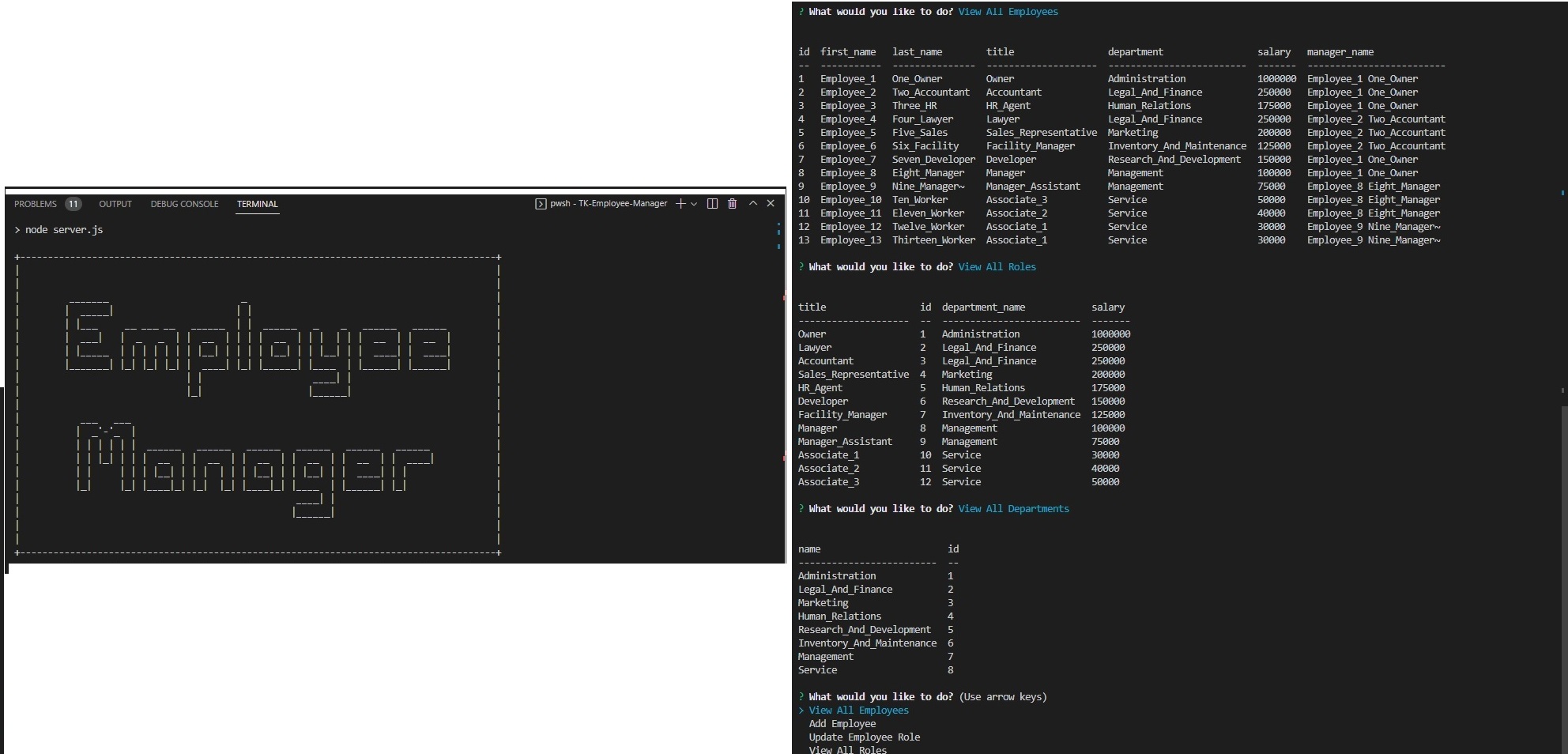Add a new terminal with plus icon

click(x=680, y=204)
